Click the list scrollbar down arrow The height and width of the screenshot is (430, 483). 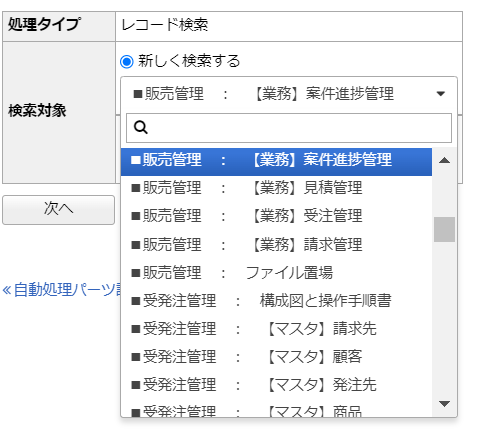[444, 404]
